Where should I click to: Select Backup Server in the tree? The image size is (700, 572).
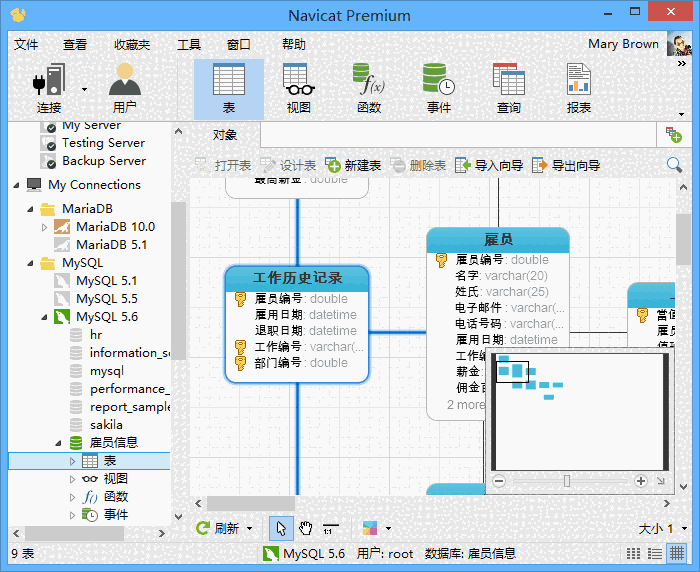pyautogui.click(x=104, y=161)
